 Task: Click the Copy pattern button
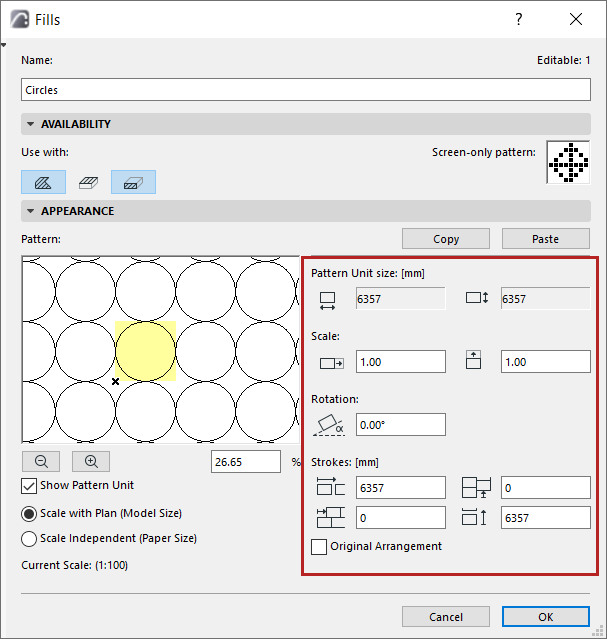pyautogui.click(x=446, y=239)
